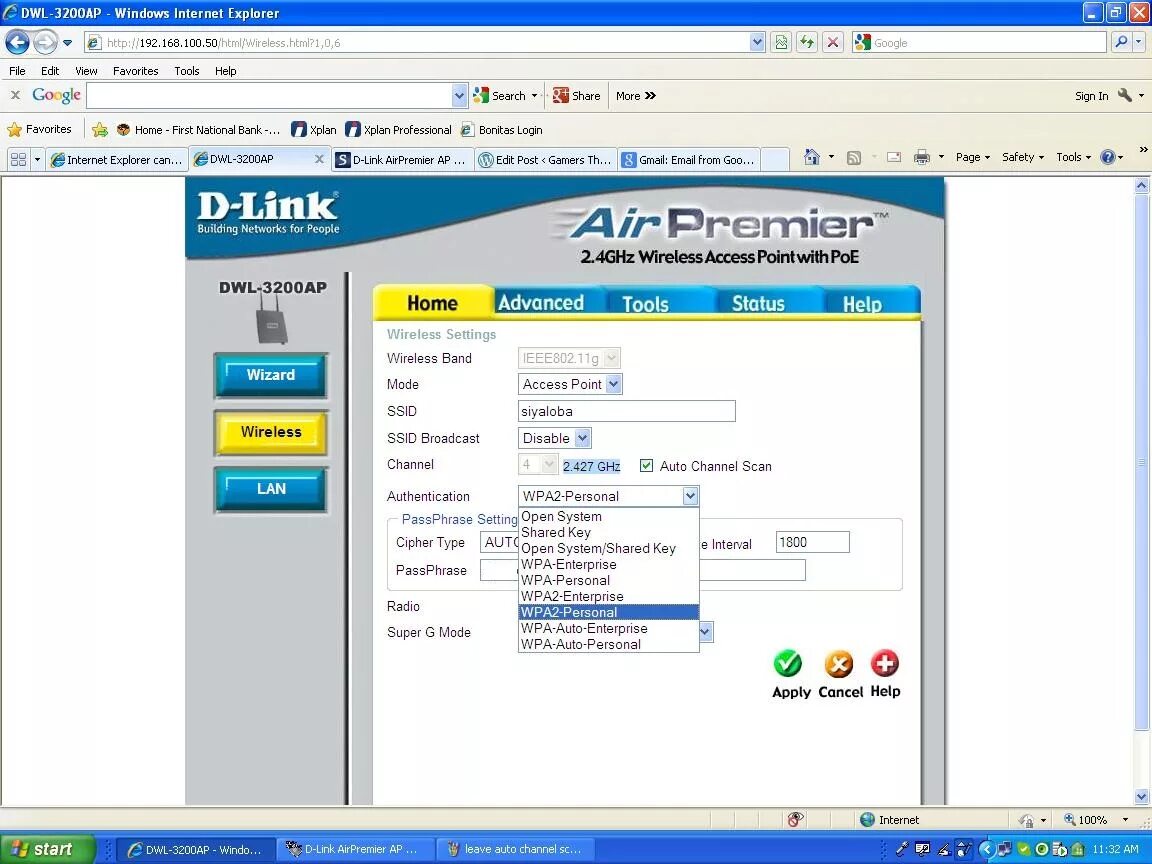Click the Refresh page icon
Screen dimensions: 1152x864
pos(807,43)
